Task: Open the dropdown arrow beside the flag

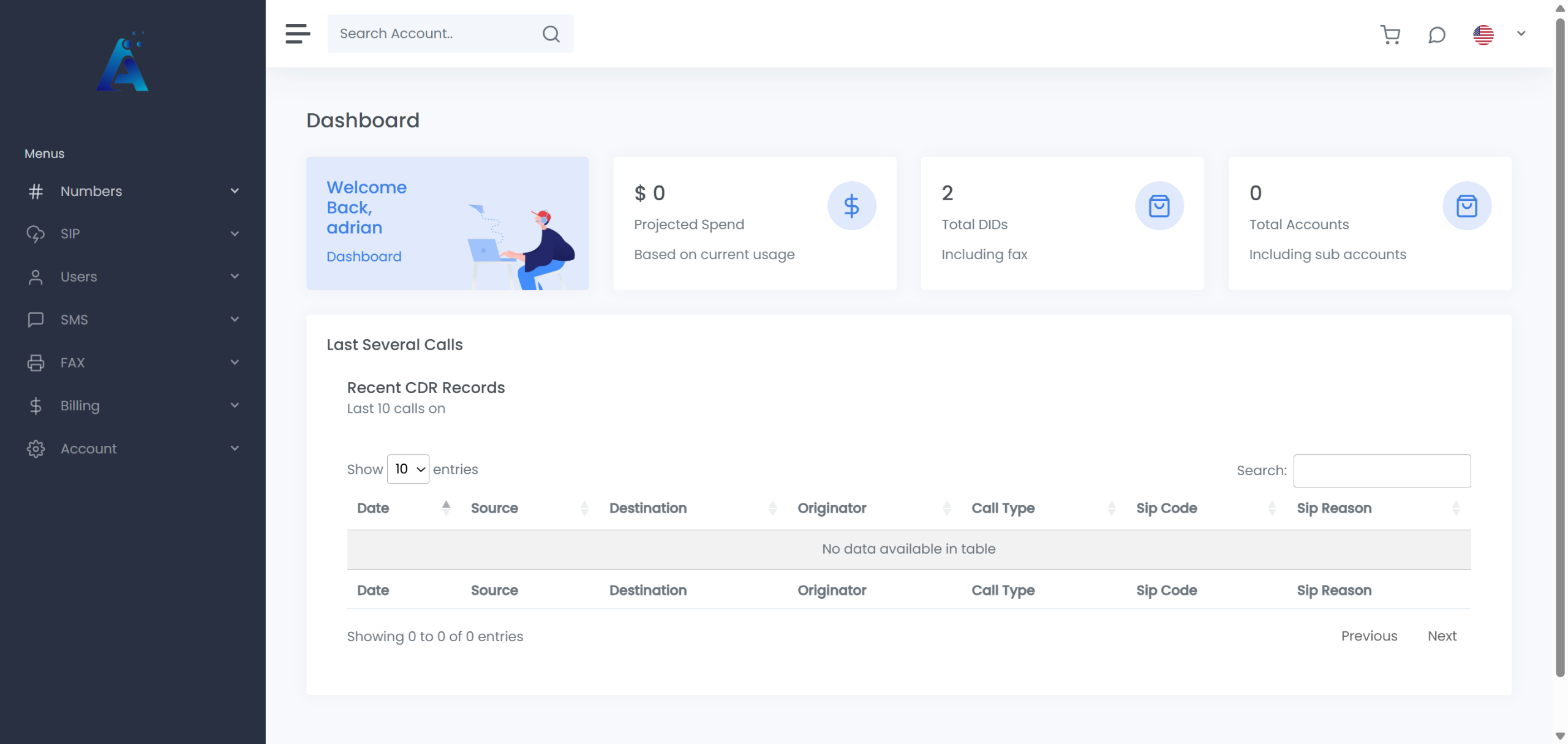Action: pyautogui.click(x=1521, y=34)
